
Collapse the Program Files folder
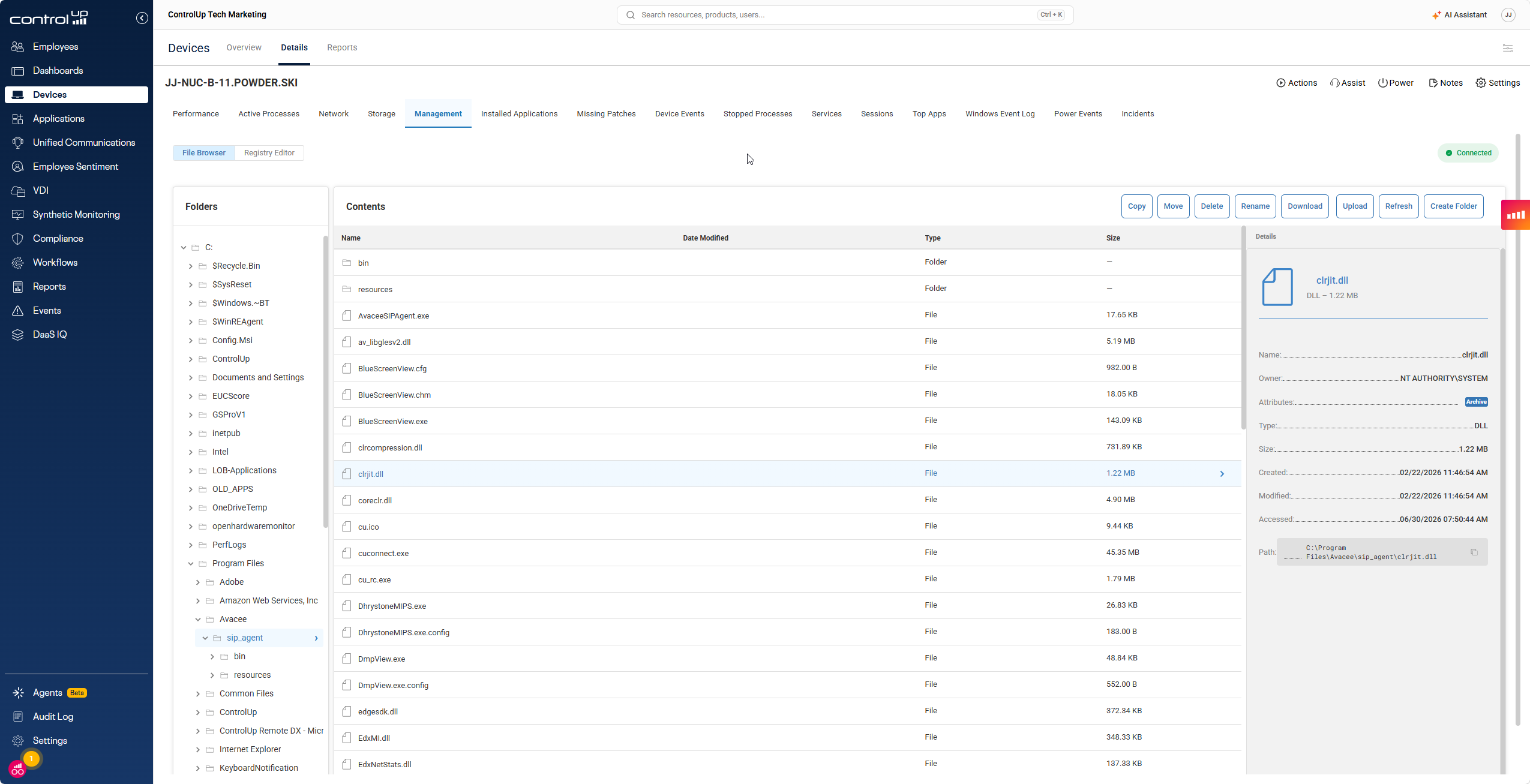[191, 563]
